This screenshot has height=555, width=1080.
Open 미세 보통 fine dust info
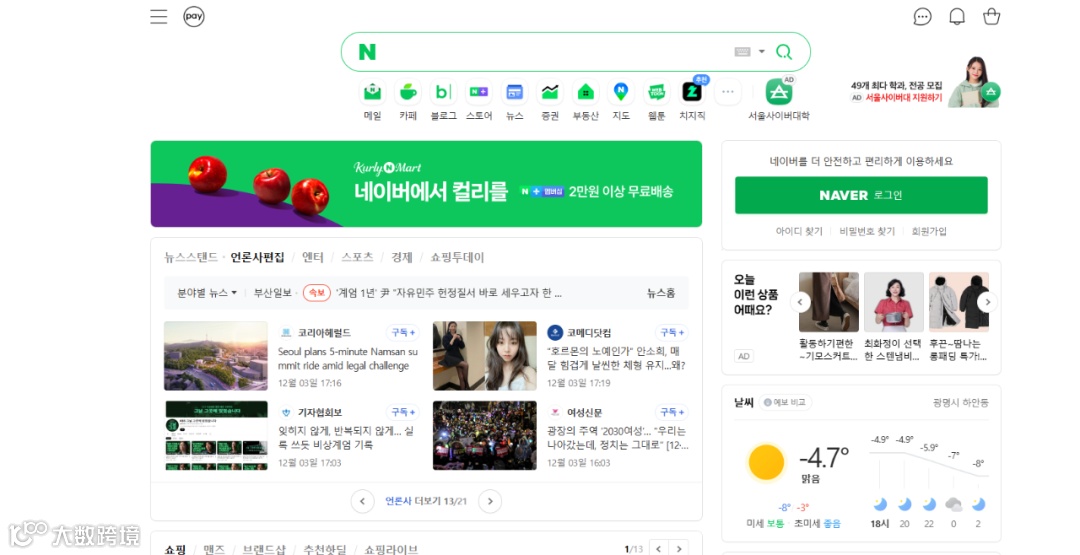click(x=765, y=523)
